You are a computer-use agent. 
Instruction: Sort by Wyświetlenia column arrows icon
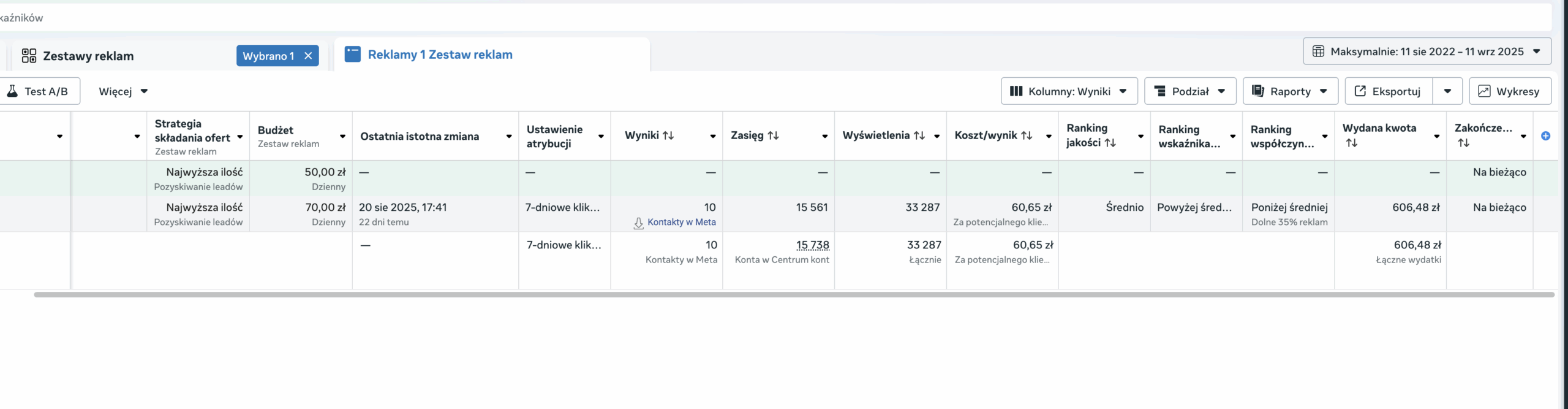(x=919, y=136)
